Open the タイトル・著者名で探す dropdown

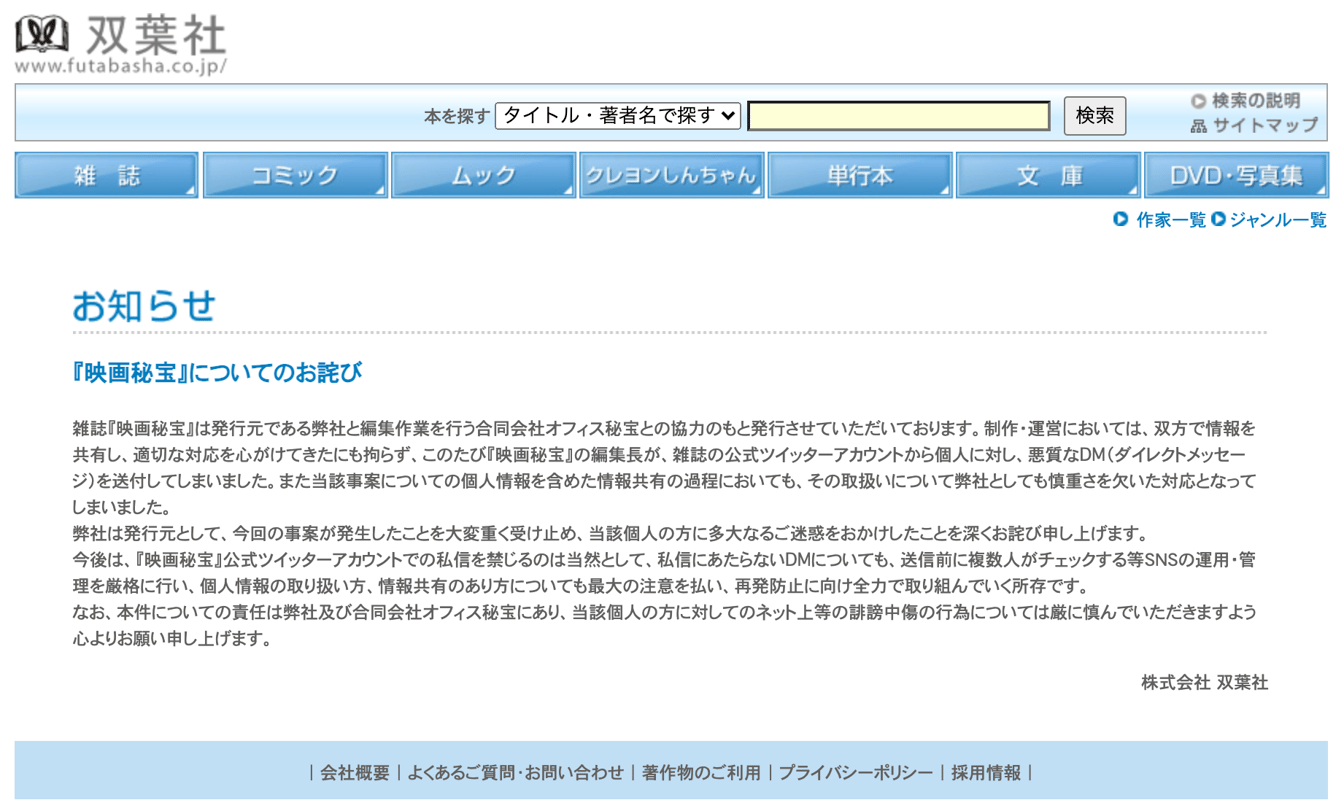coord(618,116)
